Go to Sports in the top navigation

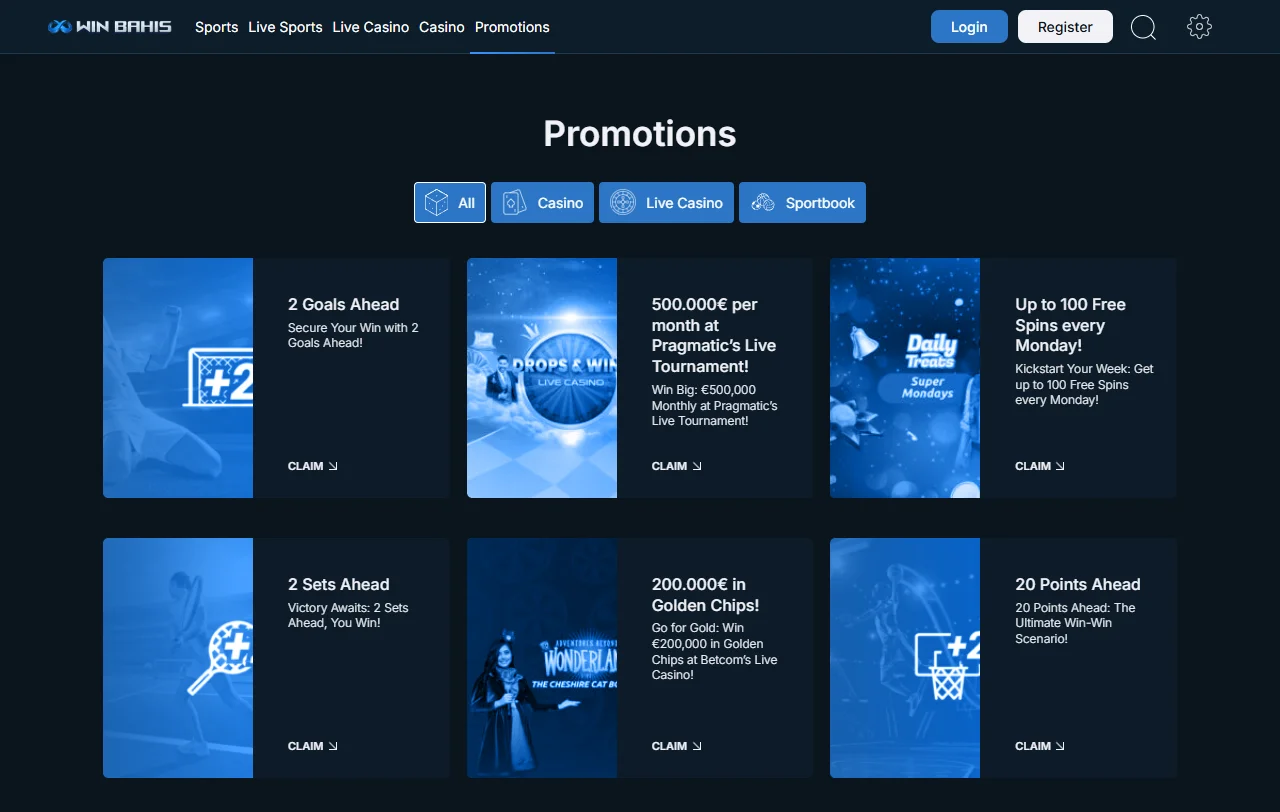[x=216, y=27]
